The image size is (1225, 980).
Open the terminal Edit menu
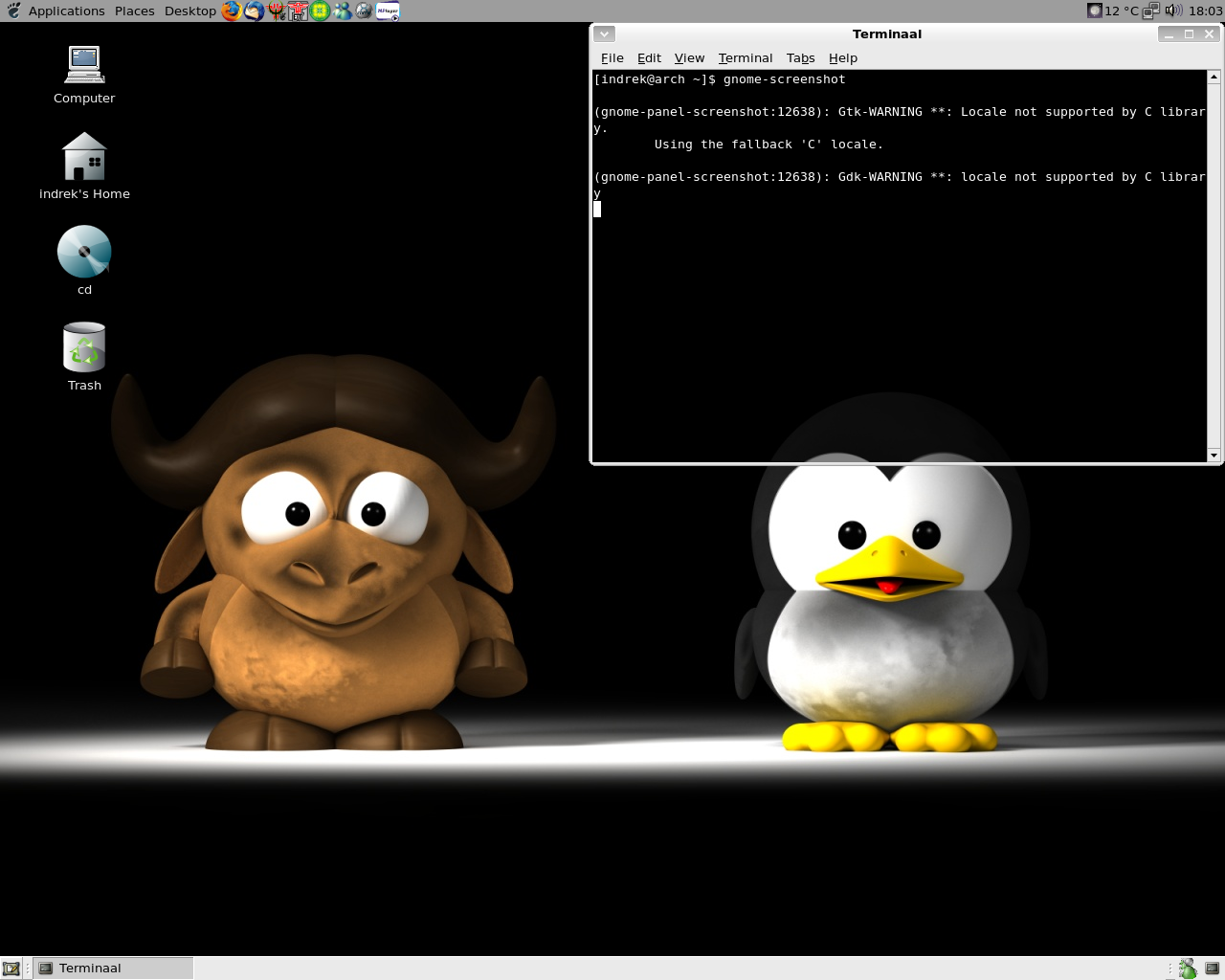pyautogui.click(x=649, y=57)
